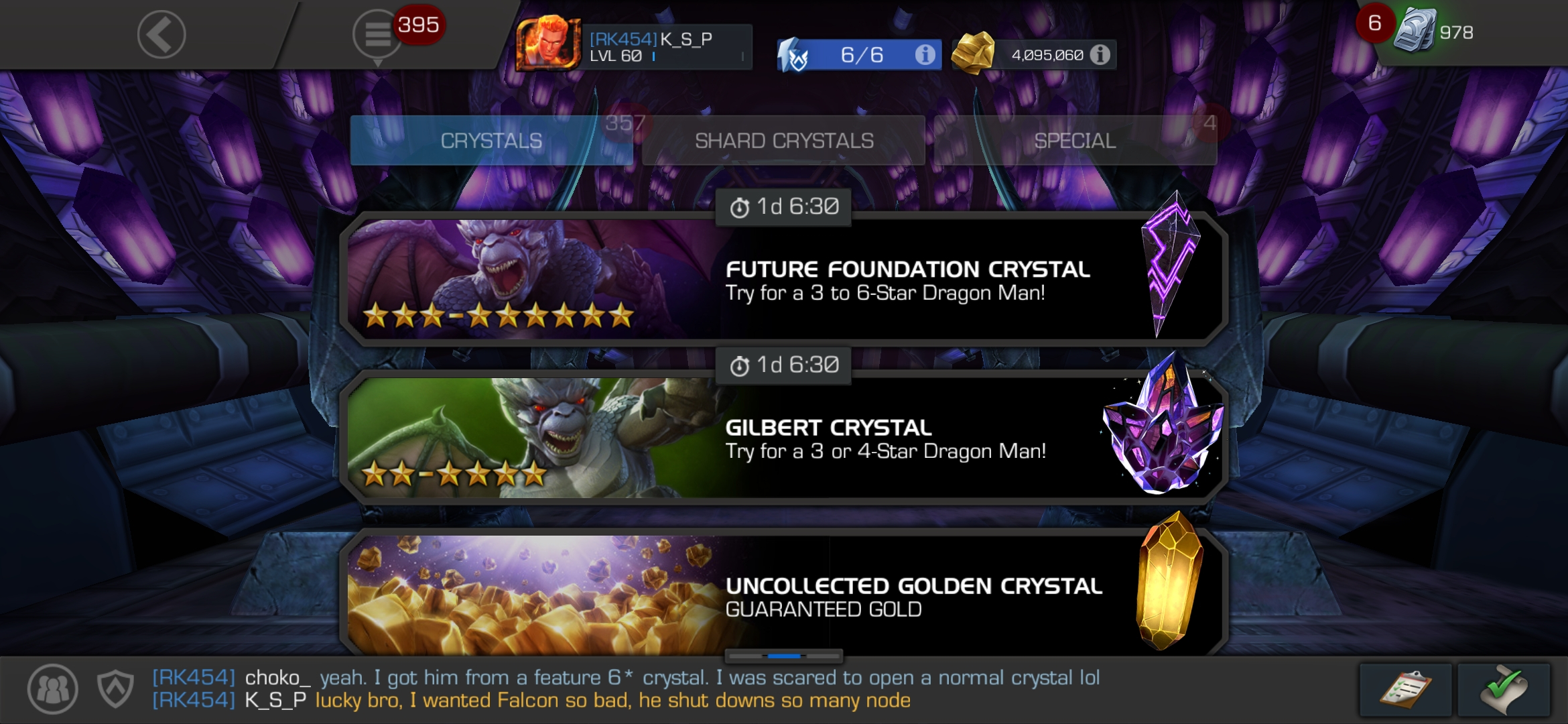
Task: Open the alliance chat message line
Action: click(626, 688)
